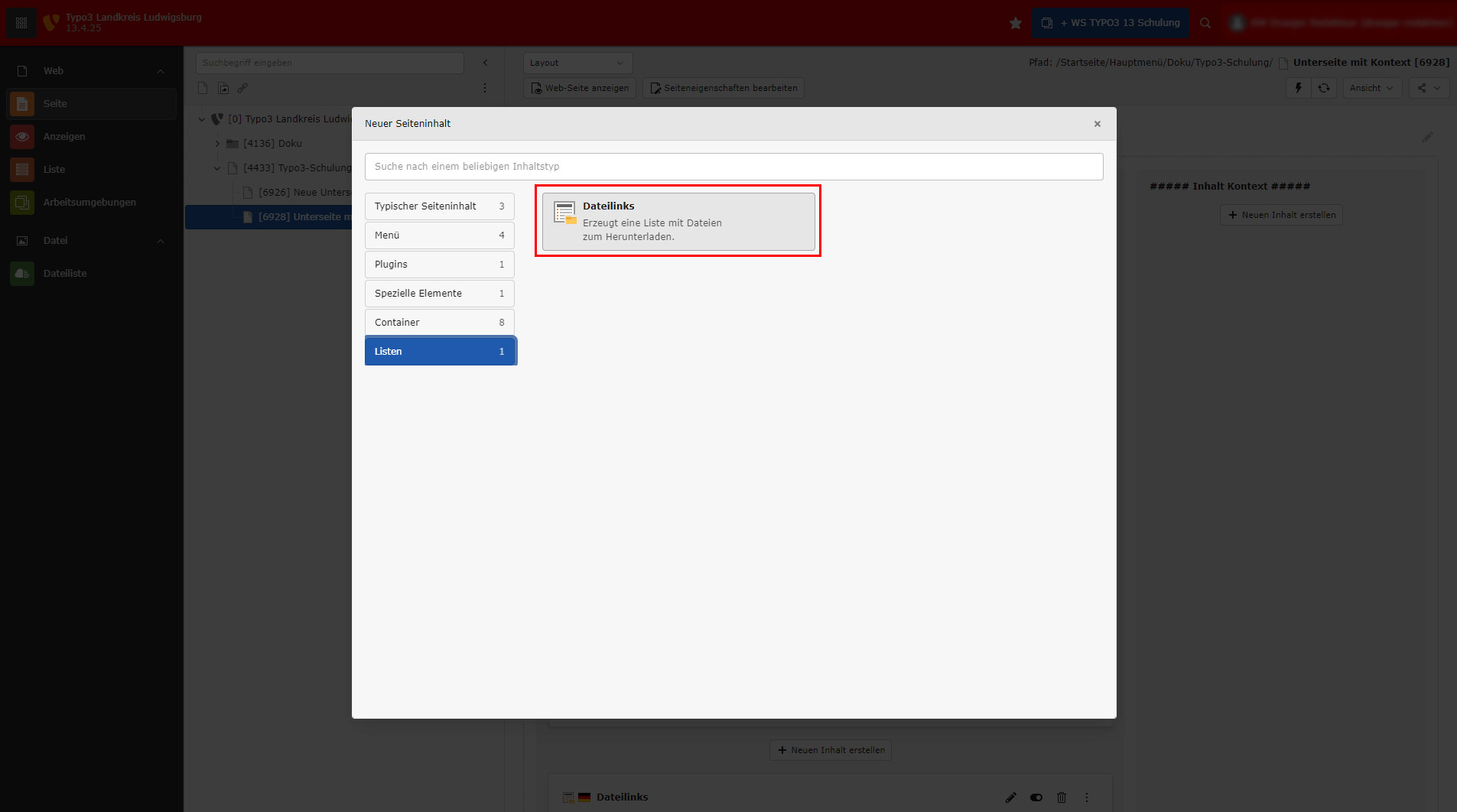Screen dimensions: 1457x812
Task: Open the Ansicht dropdown menu
Action: pos(1371,88)
